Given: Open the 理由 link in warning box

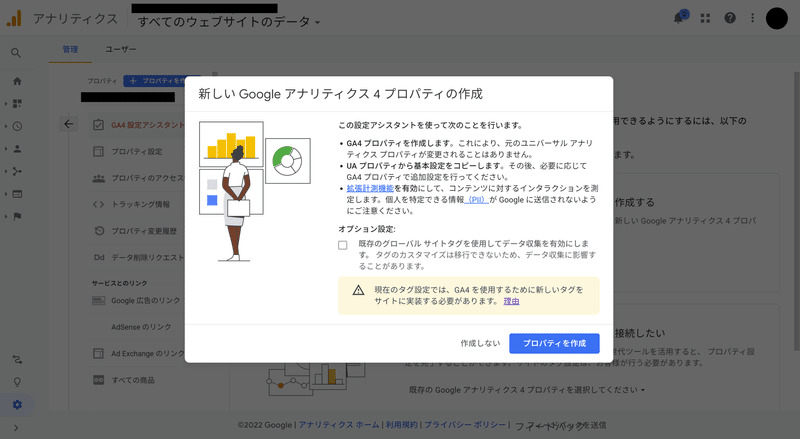Looking at the screenshot, I should (x=511, y=301).
